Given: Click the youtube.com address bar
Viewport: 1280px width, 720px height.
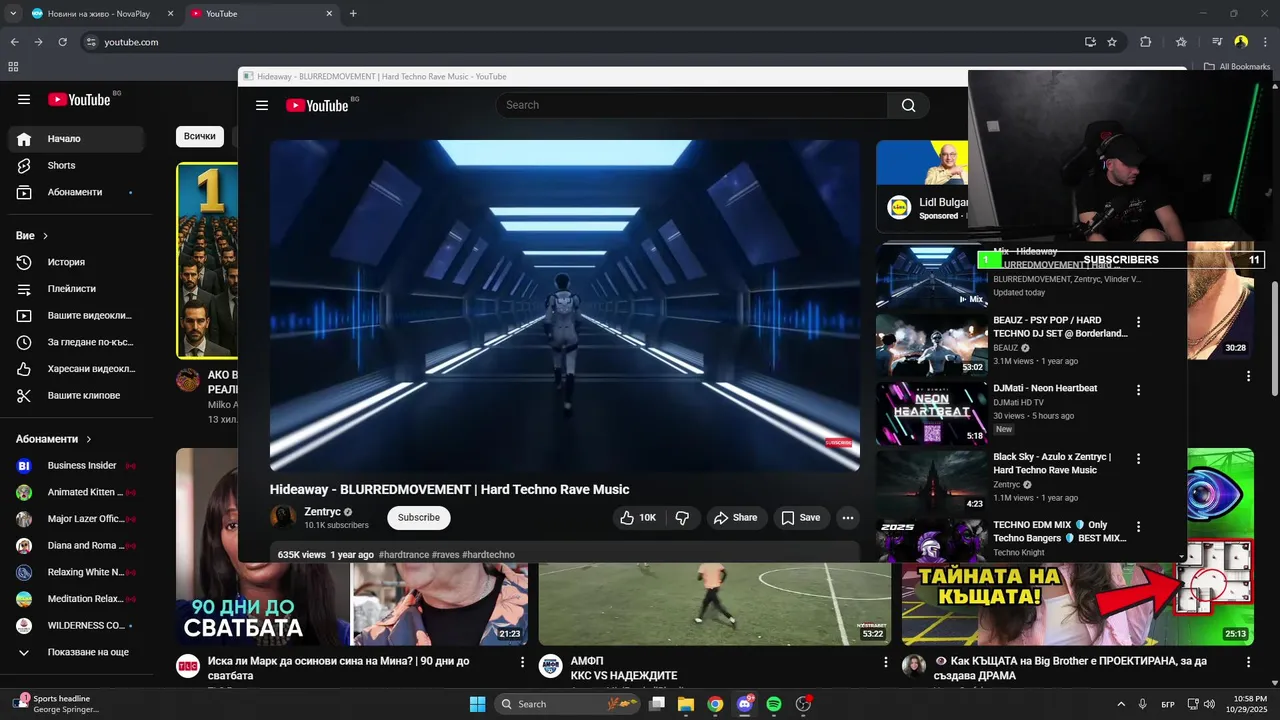Looking at the screenshot, I should tap(580, 42).
